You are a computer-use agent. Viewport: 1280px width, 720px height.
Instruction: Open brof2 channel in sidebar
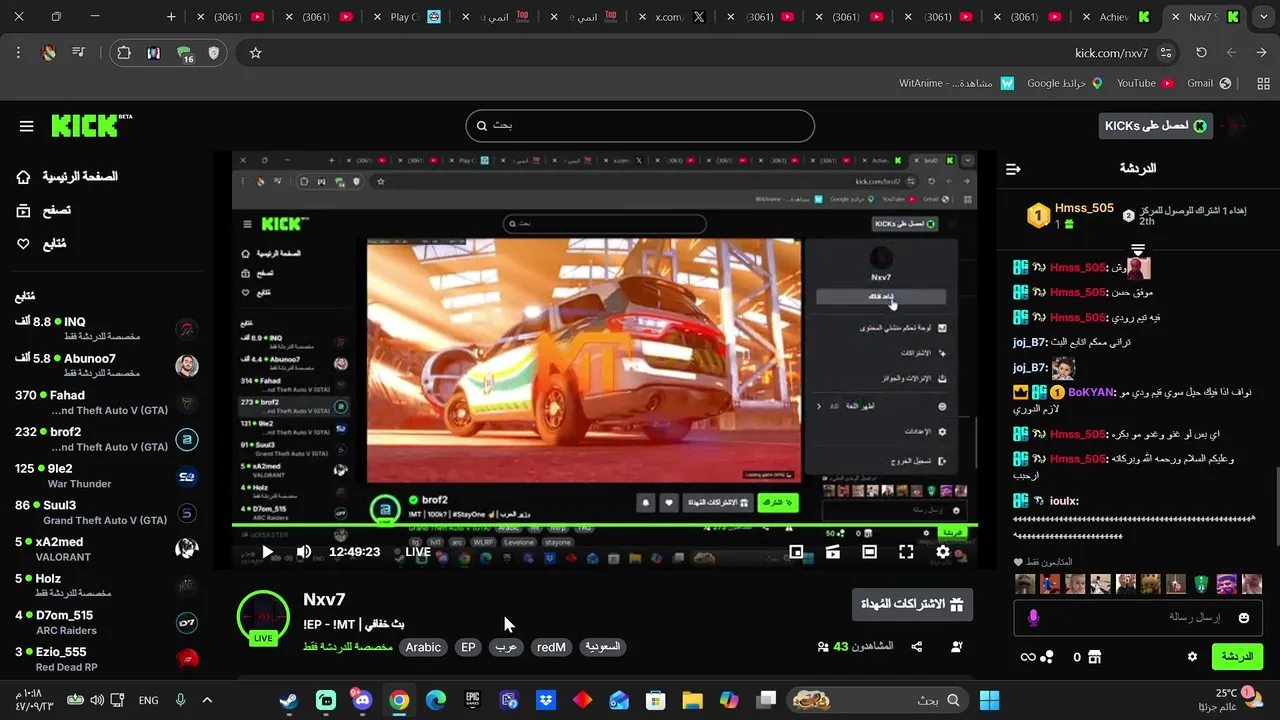point(106,439)
